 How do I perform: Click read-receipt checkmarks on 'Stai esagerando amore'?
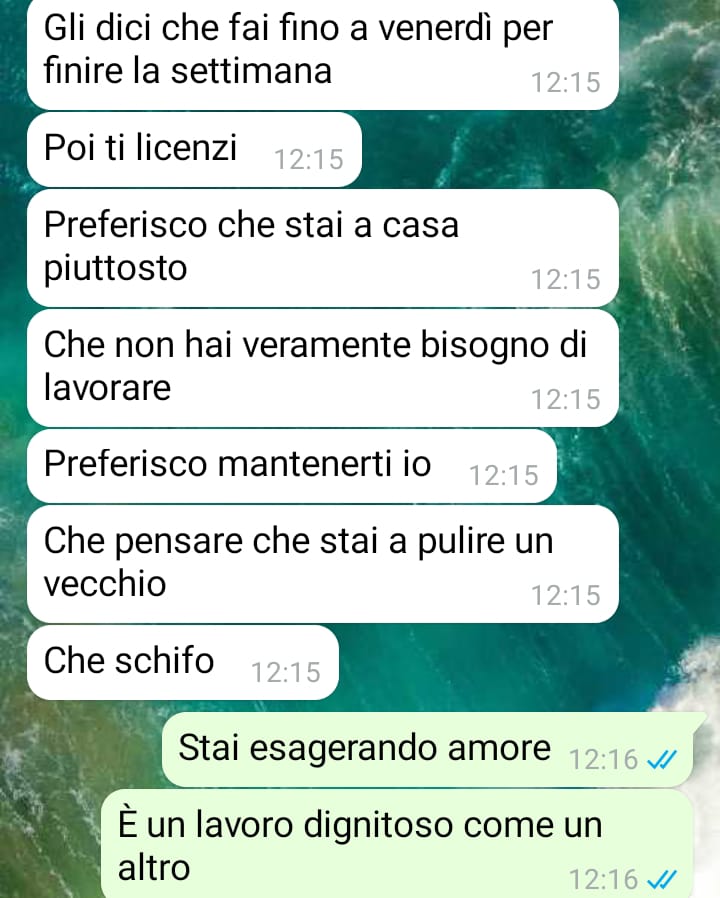pyautogui.click(x=662, y=760)
